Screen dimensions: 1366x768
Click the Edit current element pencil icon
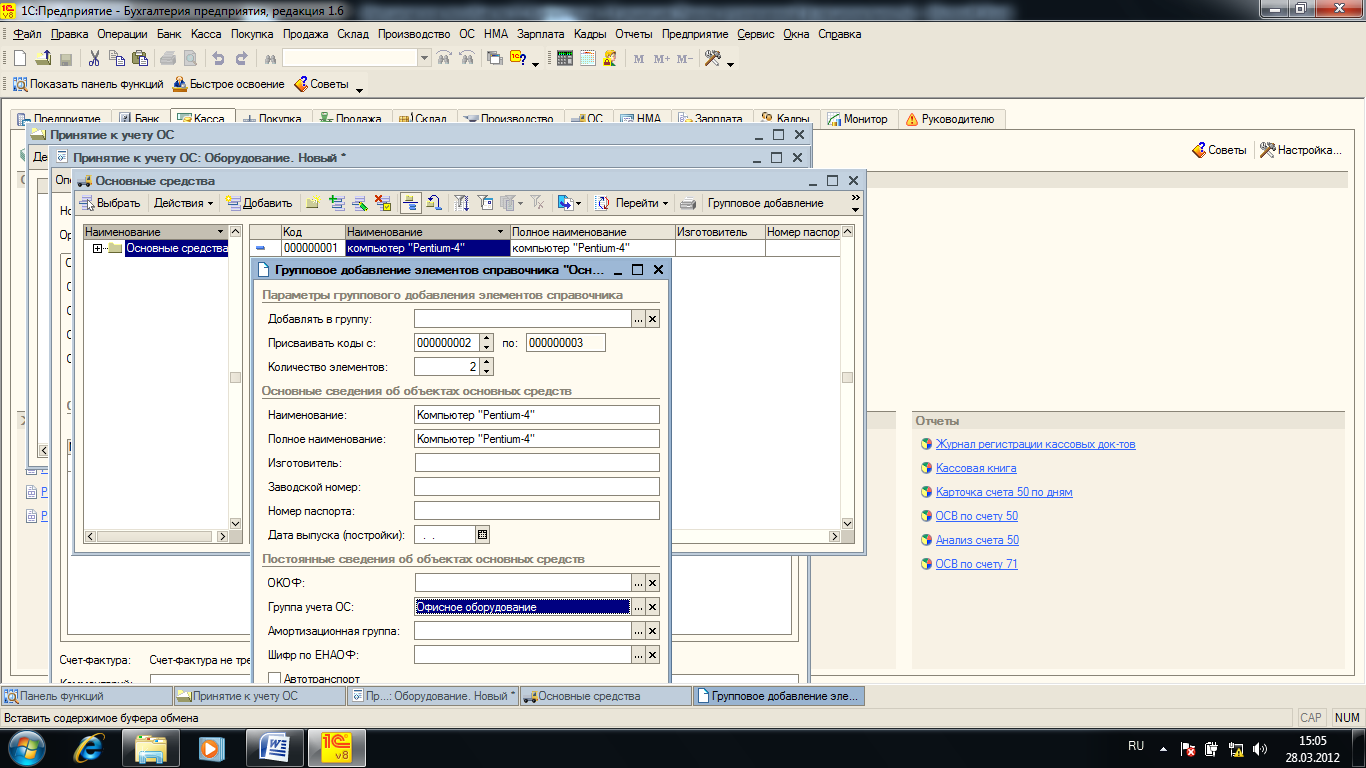point(359,203)
